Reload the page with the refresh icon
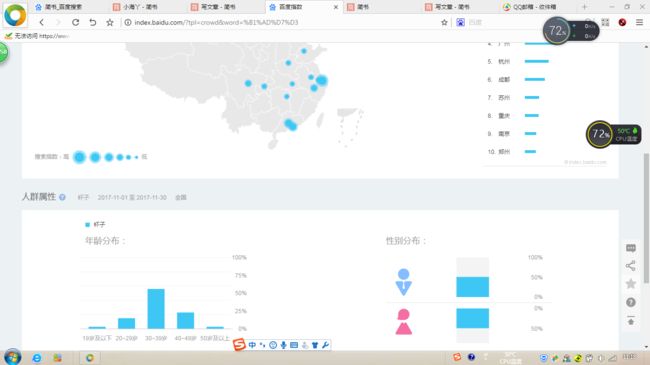The image size is (650, 365). (x=75, y=22)
